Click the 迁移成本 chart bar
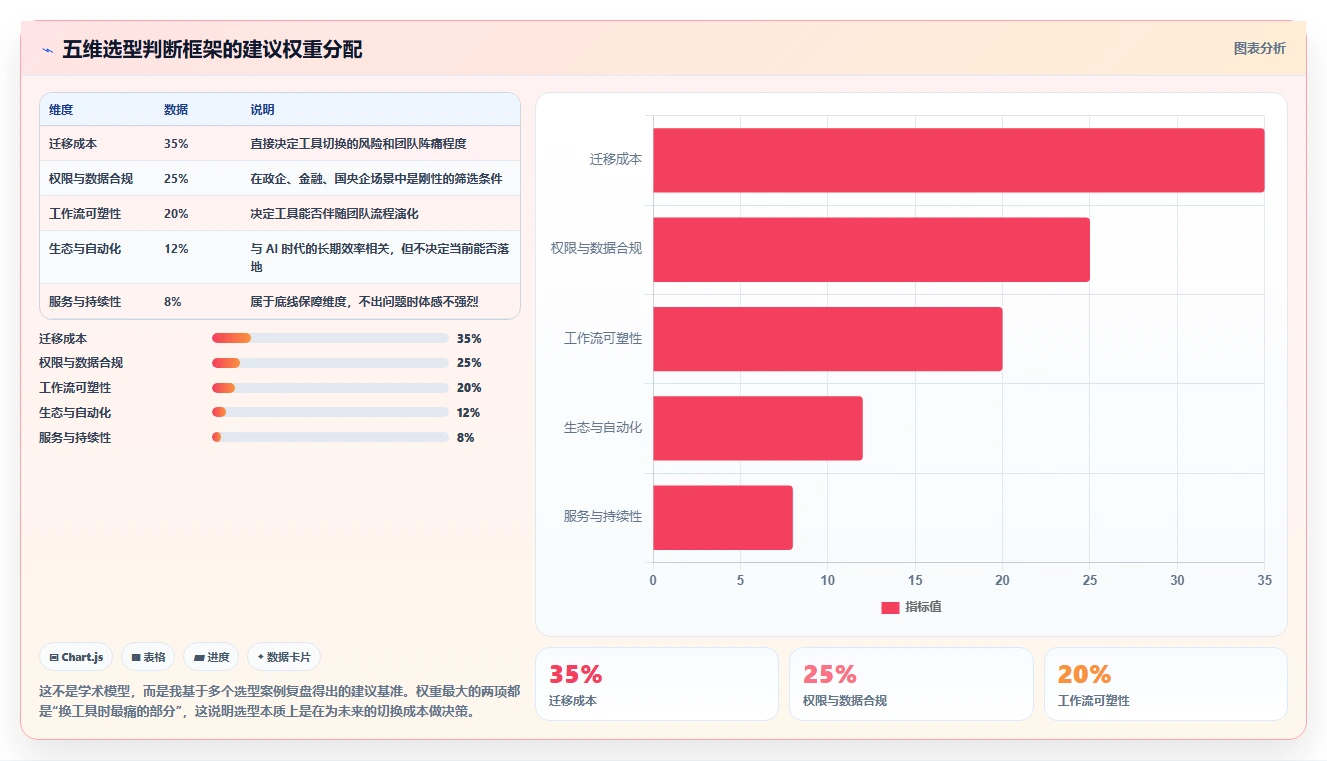The image size is (1327, 761). point(958,160)
